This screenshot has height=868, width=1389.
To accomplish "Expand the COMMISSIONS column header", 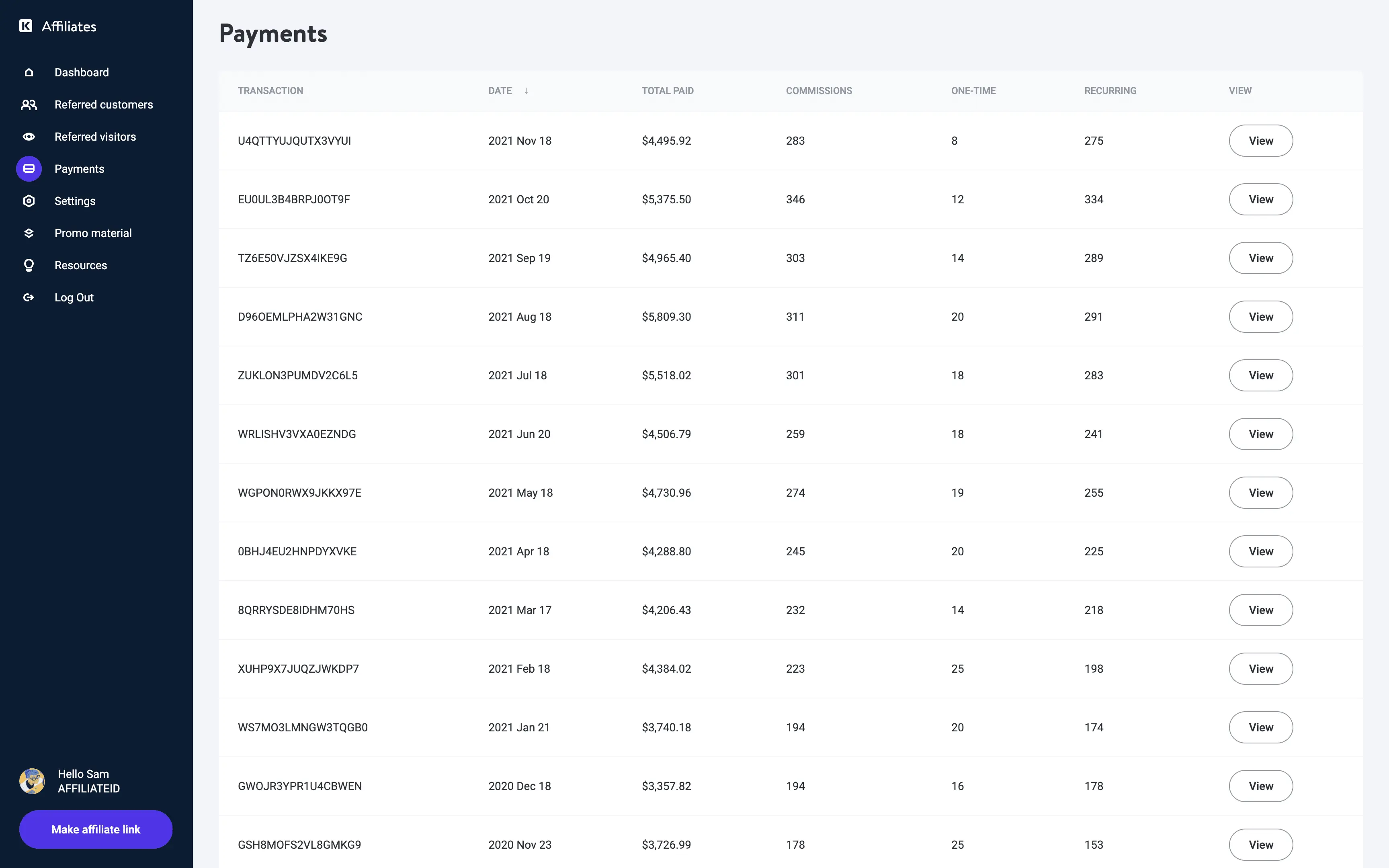I will (x=819, y=91).
